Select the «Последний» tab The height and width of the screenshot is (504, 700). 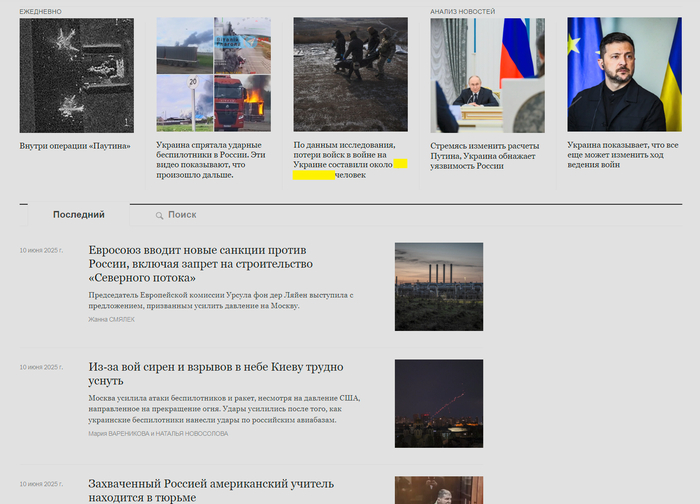point(78,215)
